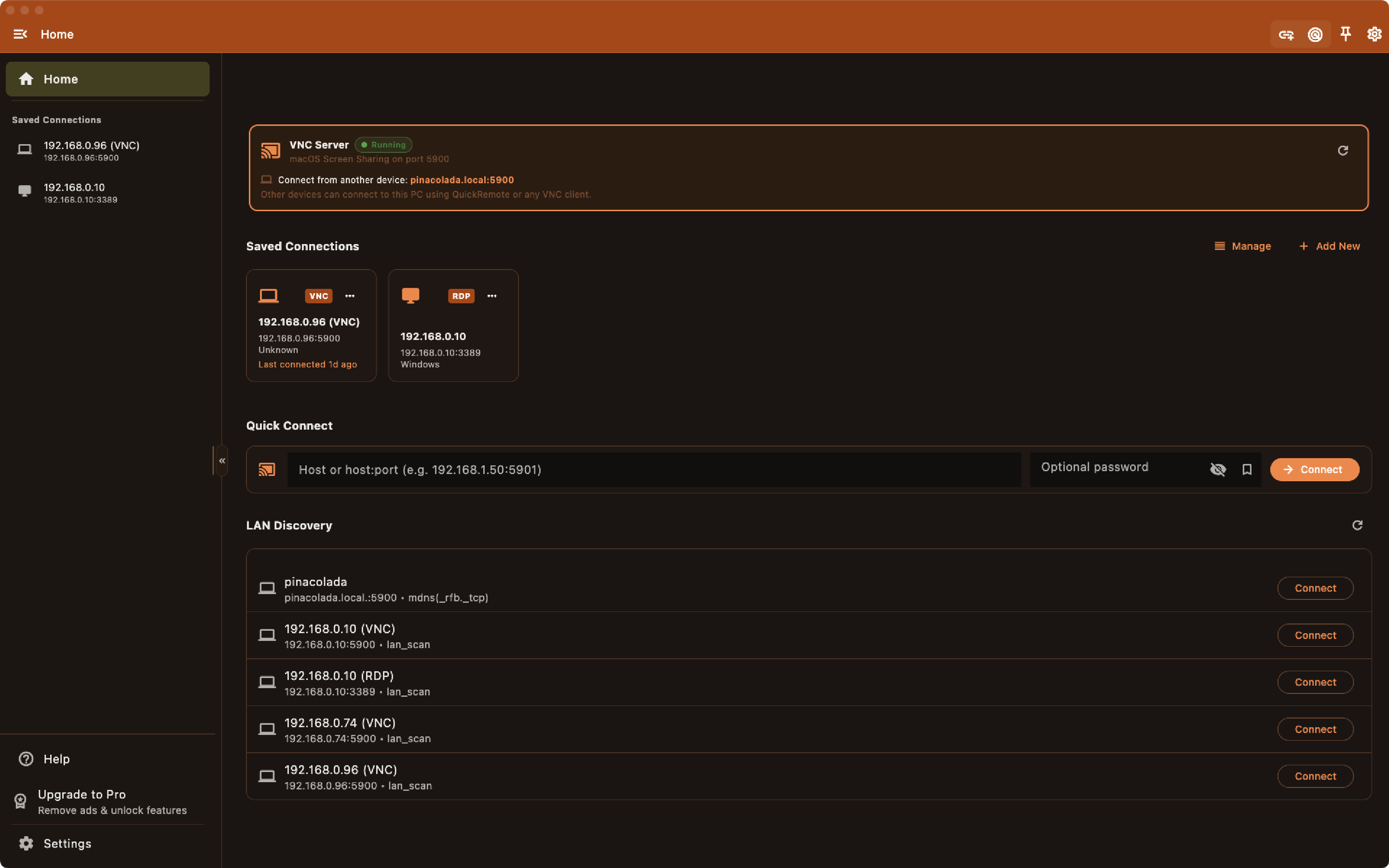
Task: Click laptop icon beside 192.168.0.10 (RDP) row
Action: click(267, 682)
